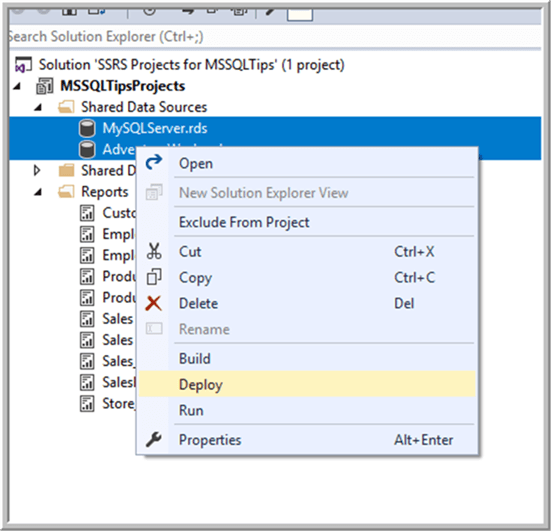Choose Copy in the context menu
The height and width of the screenshot is (531, 551).
point(306,278)
